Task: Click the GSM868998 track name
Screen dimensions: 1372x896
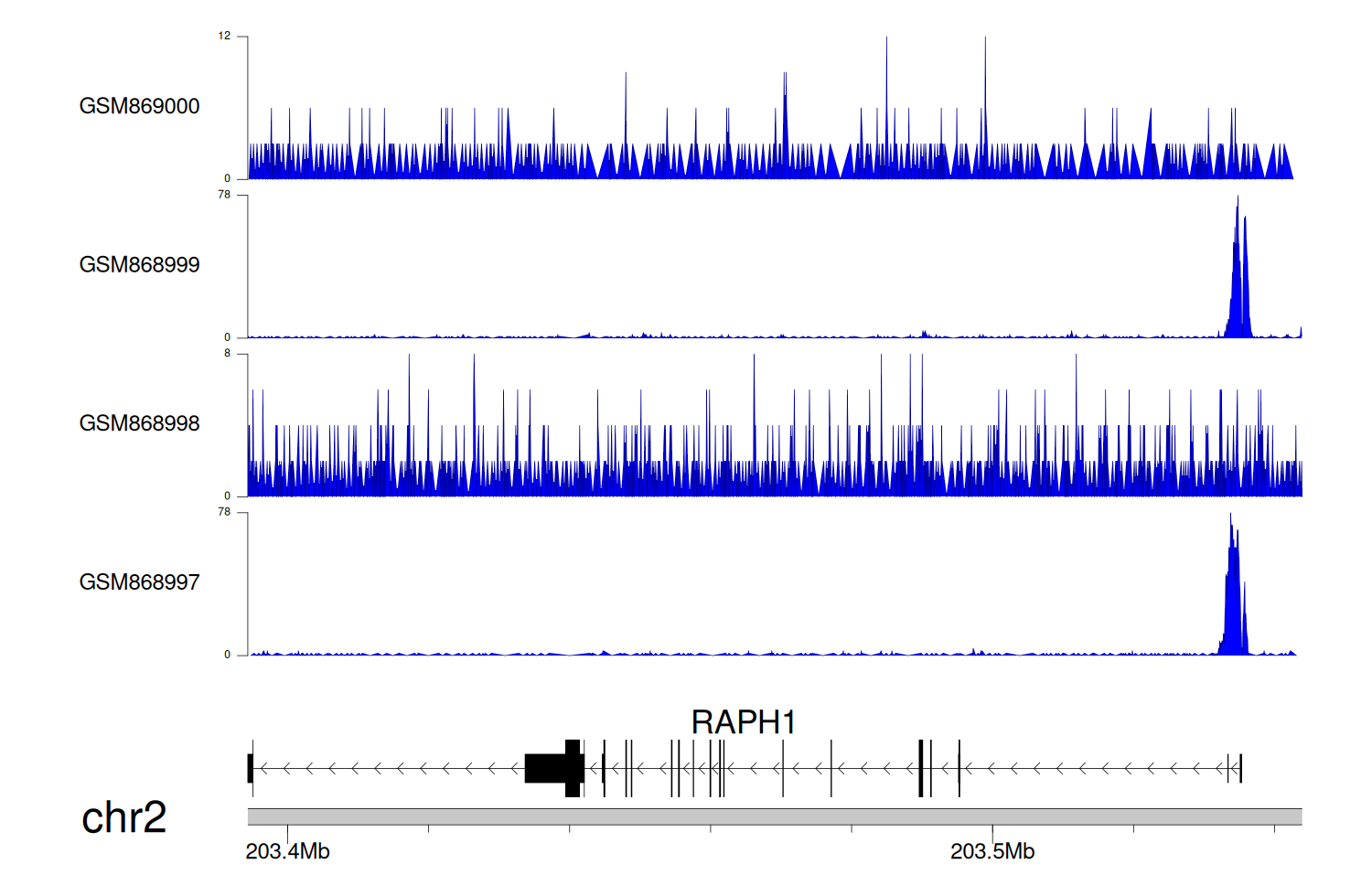Action: coord(139,423)
